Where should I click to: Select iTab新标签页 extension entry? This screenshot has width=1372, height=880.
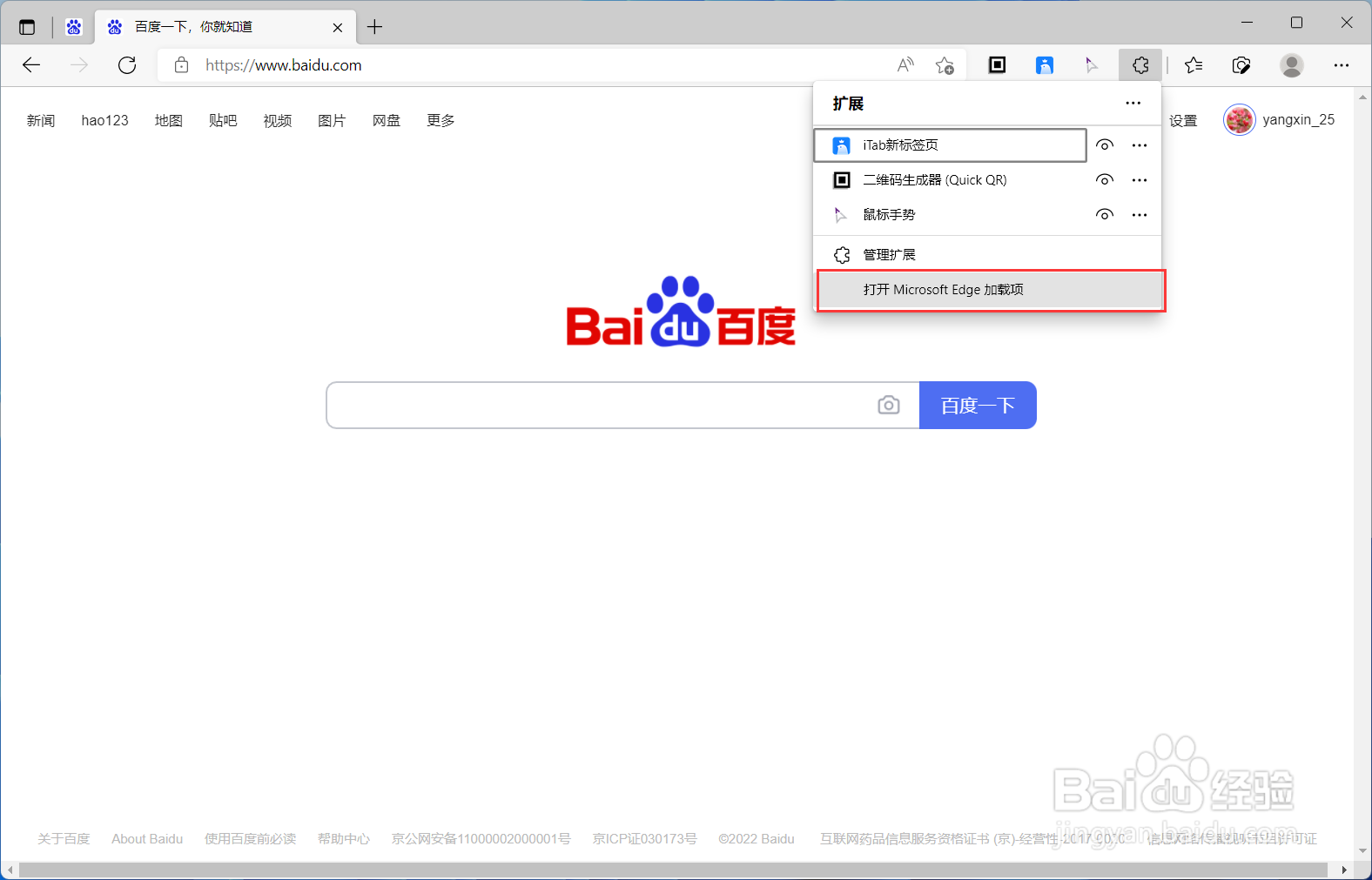click(950, 145)
